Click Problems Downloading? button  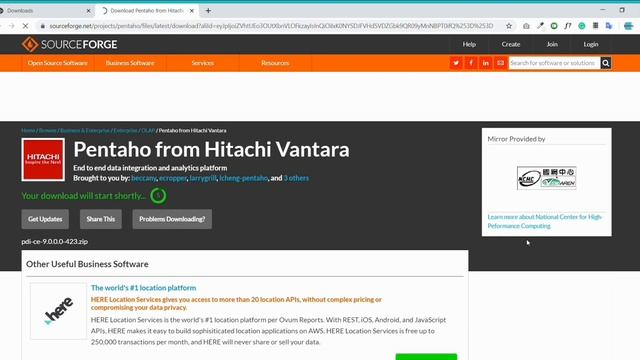[172, 219]
